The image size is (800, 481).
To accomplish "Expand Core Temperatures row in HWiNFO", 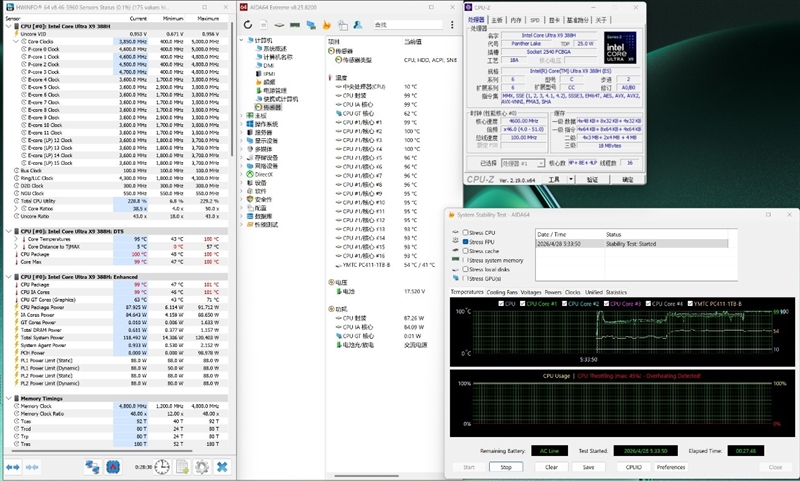I will pos(16,239).
